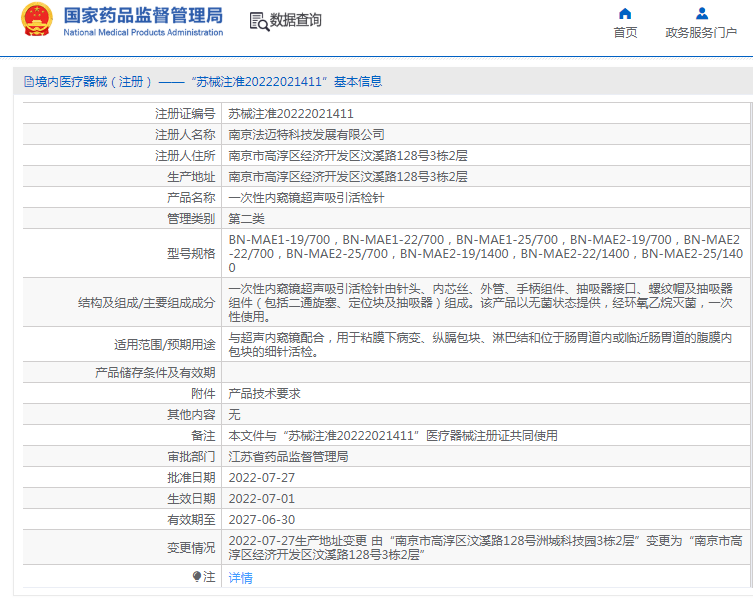The image size is (753, 600).
Task: Click National Medical Products Administration subtitle
Action: click(143, 32)
